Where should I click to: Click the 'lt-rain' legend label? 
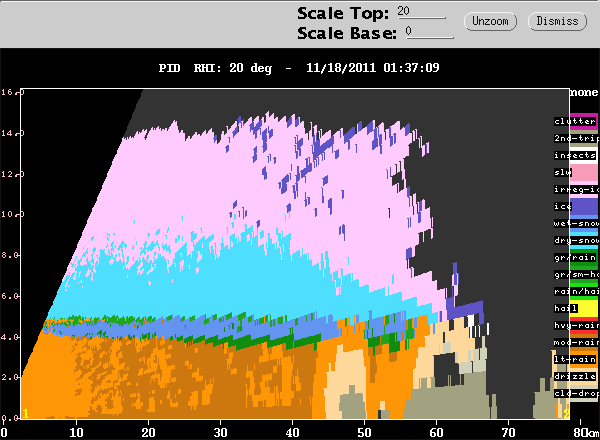click(575, 360)
